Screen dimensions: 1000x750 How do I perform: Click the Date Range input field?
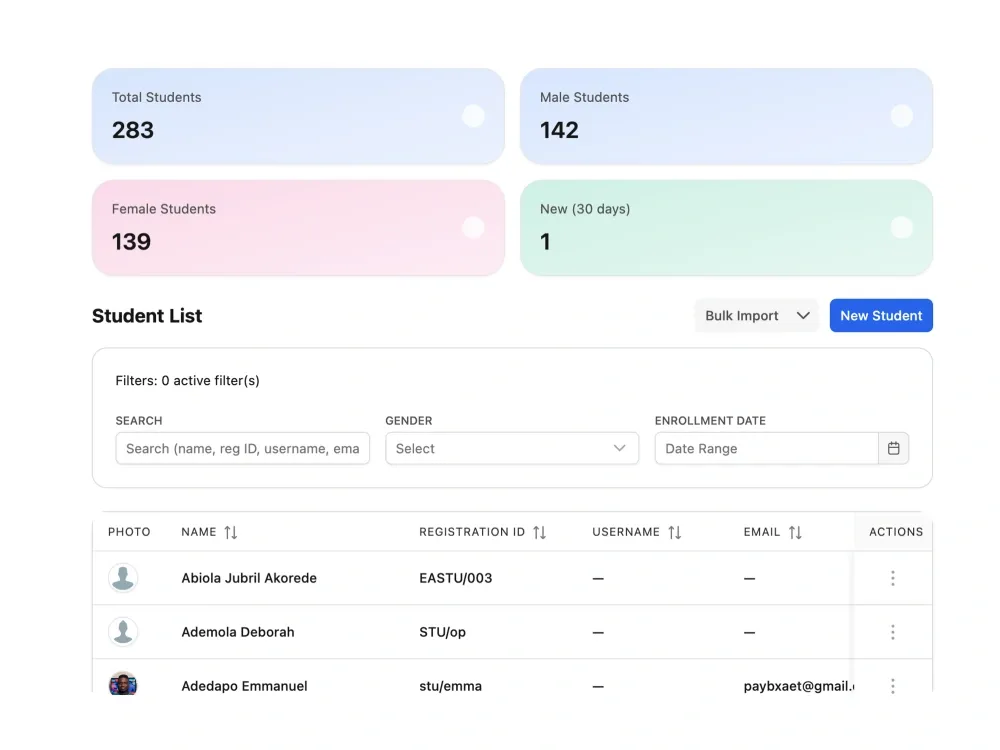click(767, 448)
